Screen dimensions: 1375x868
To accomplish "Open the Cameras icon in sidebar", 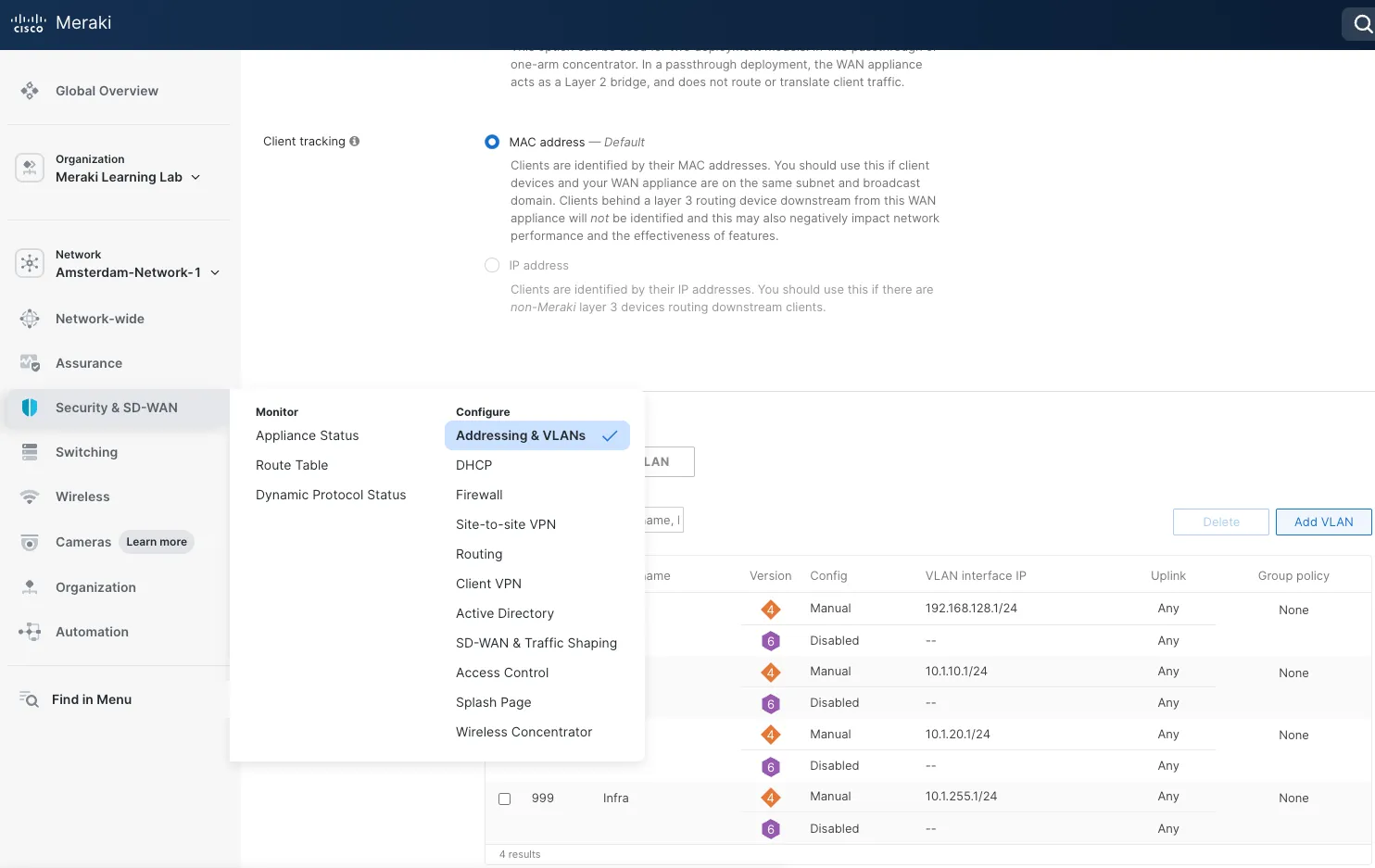I will point(30,542).
